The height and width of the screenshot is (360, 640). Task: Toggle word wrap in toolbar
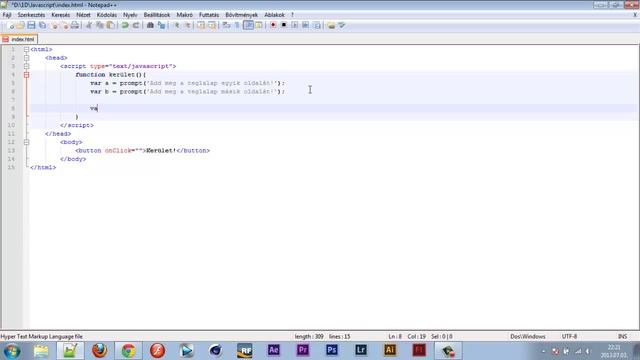226,25
